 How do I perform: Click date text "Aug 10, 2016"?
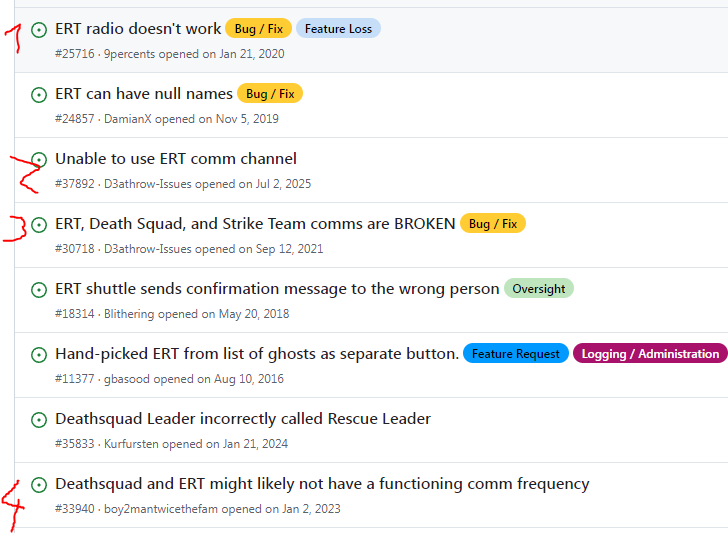249,379
